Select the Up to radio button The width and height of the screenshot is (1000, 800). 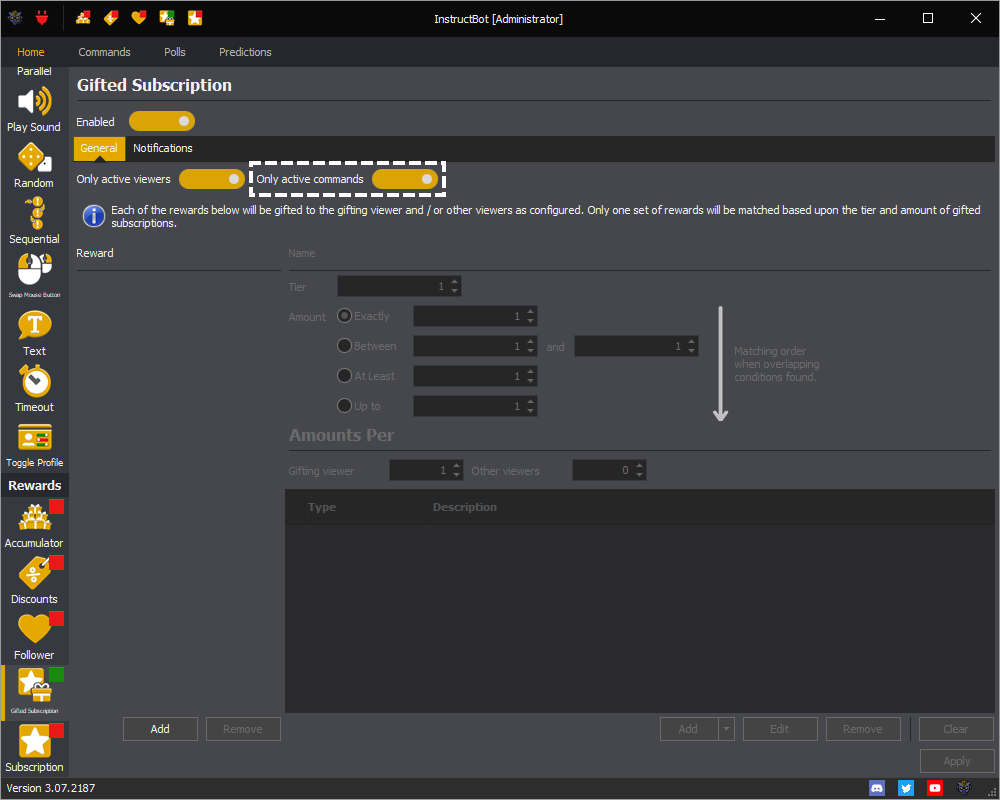point(344,406)
